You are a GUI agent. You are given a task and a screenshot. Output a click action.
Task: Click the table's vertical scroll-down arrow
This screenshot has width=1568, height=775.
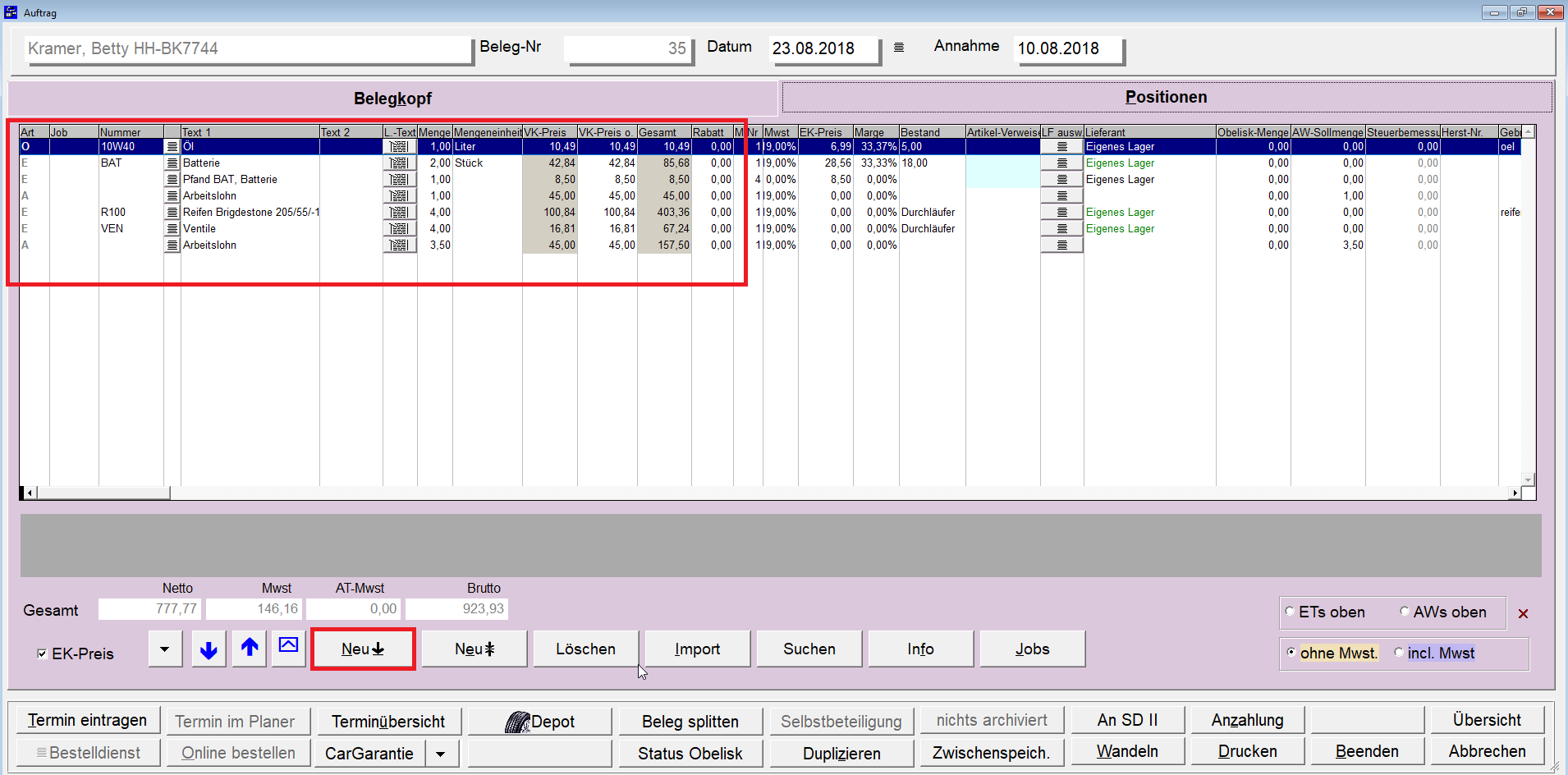click(x=1528, y=479)
